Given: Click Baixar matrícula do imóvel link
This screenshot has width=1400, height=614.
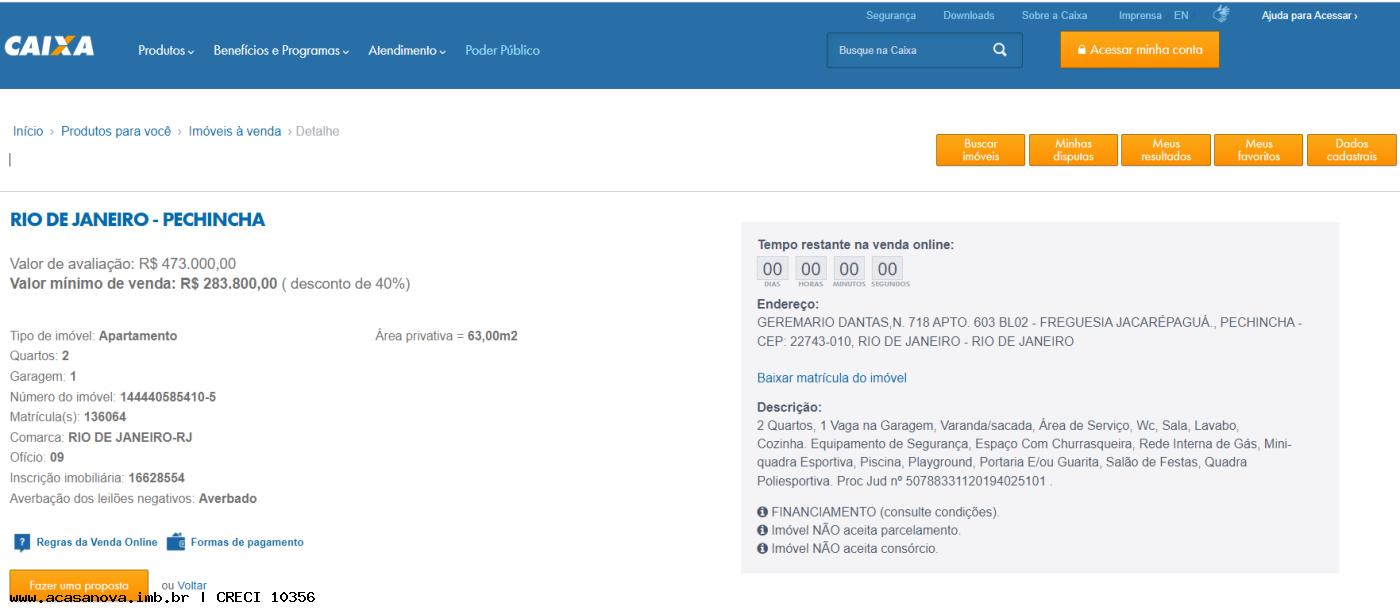Looking at the screenshot, I should (832, 378).
